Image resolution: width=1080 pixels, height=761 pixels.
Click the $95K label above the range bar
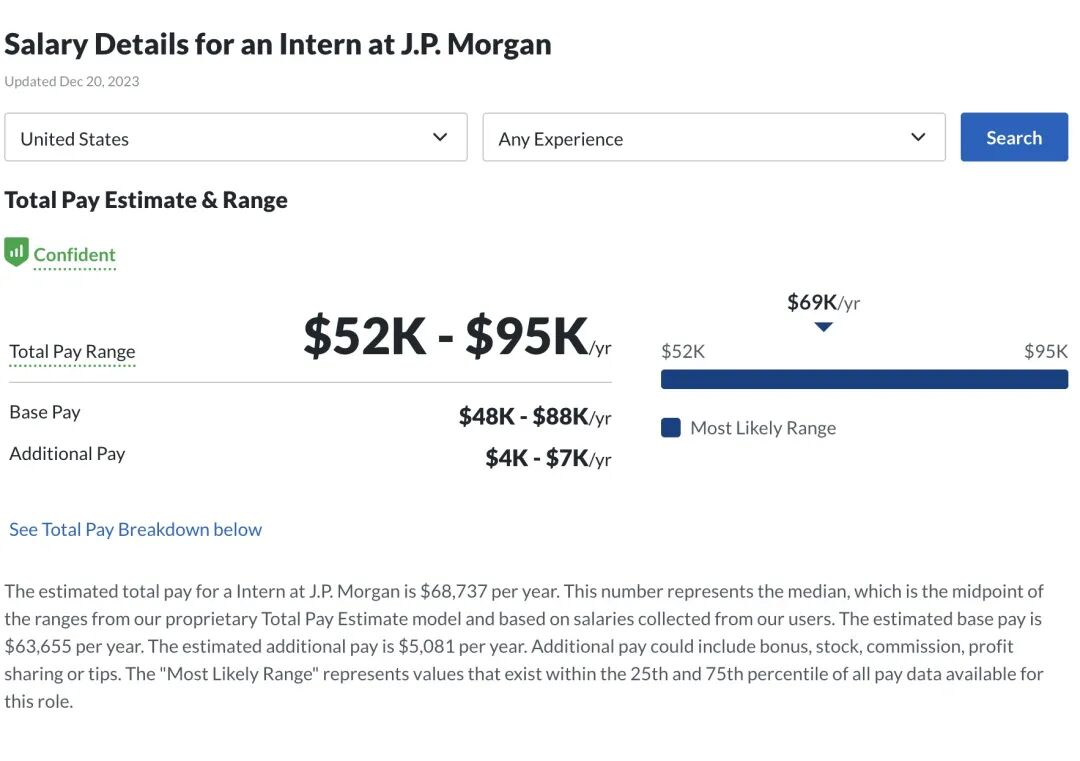pos(1045,351)
